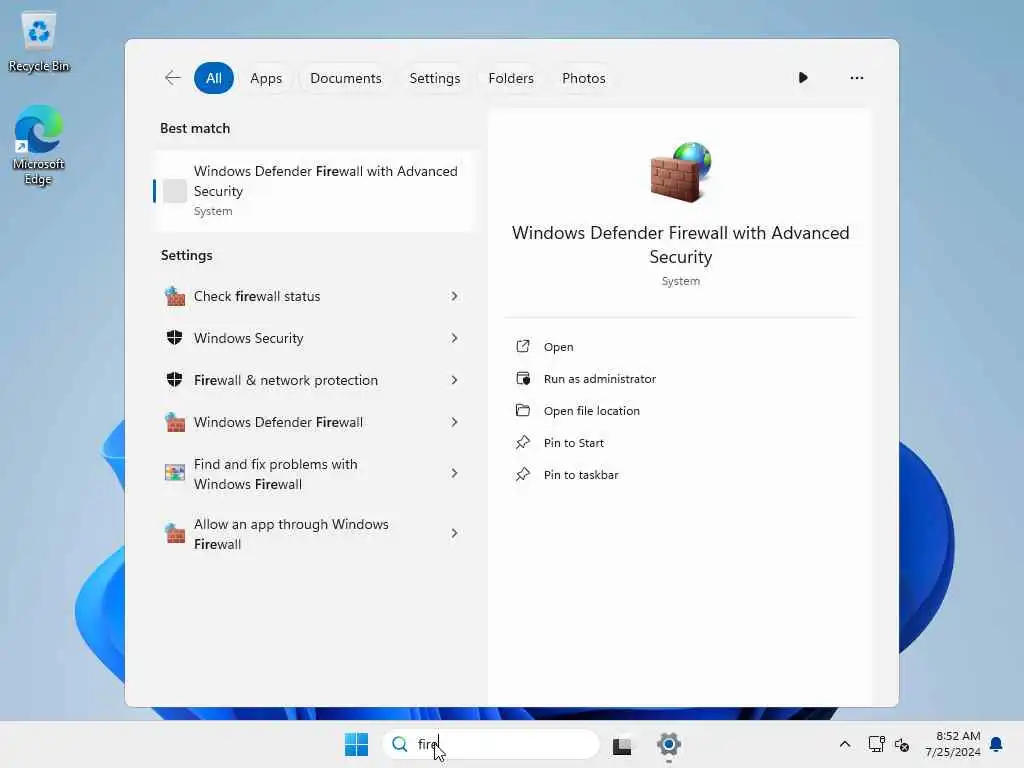This screenshot has height=768, width=1024.
Task: Click the taskbar search magnifier icon
Action: [399, 744]
